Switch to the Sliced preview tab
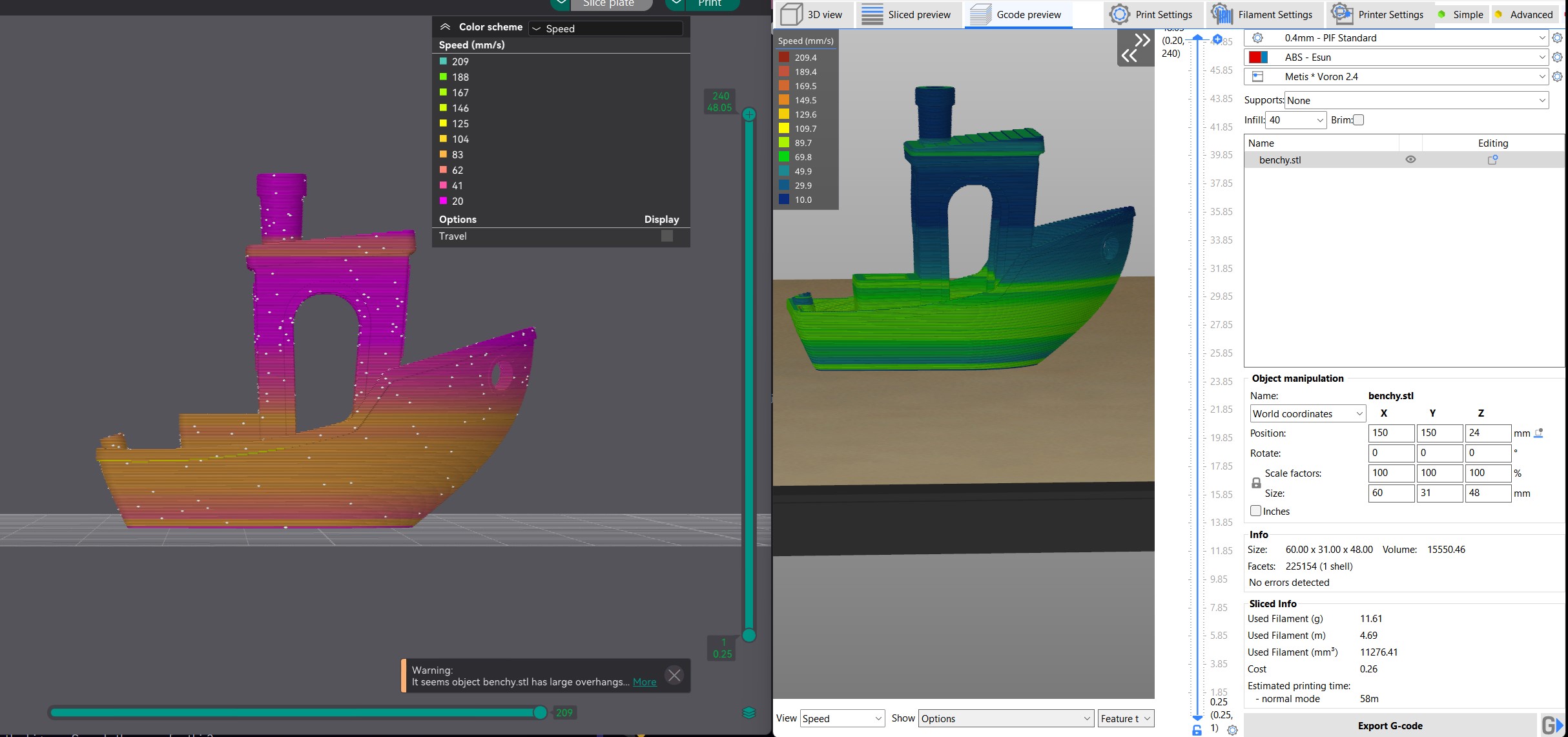 tap(907, 14)
